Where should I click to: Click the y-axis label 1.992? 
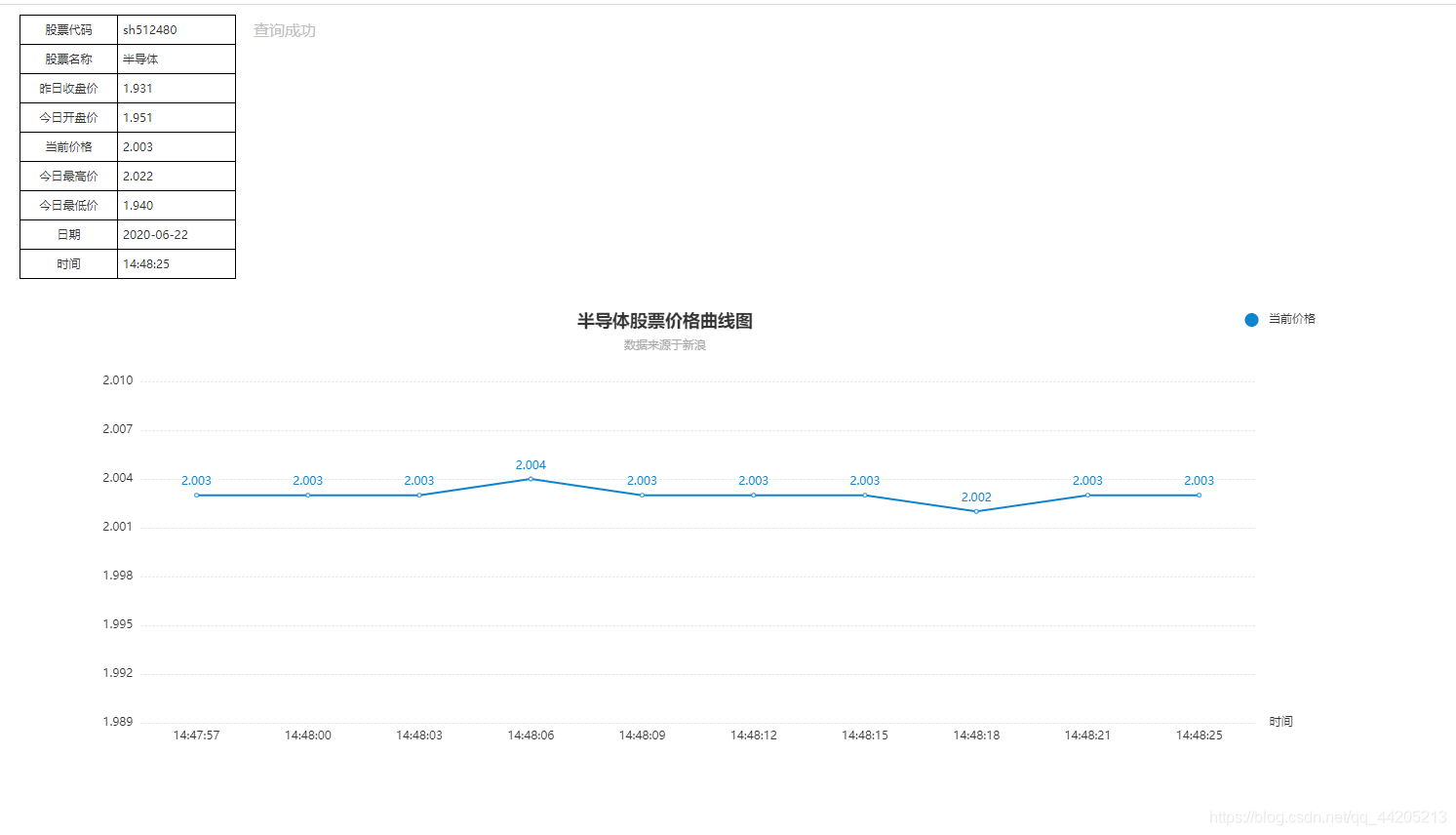tap(118, 673)
